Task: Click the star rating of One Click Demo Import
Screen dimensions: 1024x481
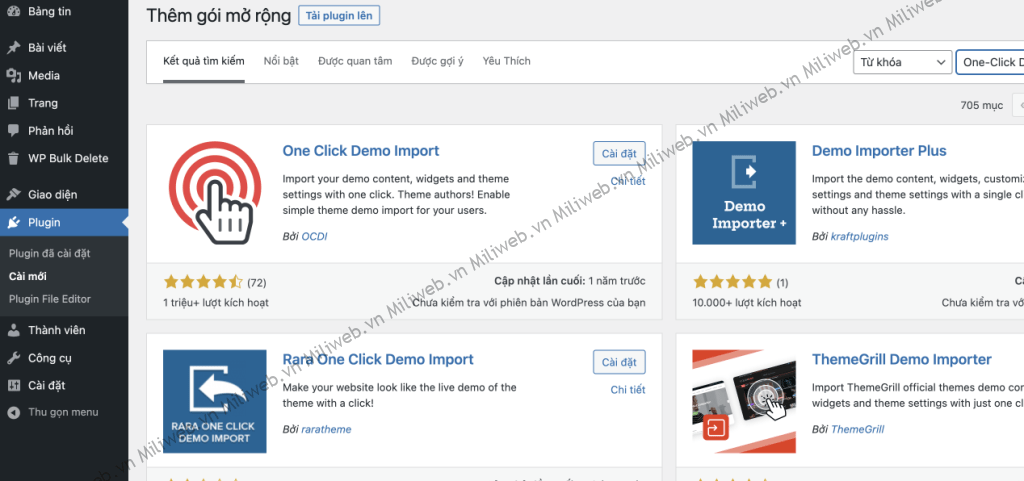Action: tap(203, 282)
